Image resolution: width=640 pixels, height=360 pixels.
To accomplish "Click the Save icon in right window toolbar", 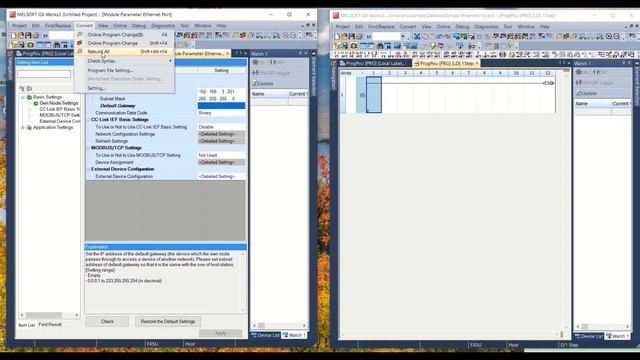I will [351, 36].
